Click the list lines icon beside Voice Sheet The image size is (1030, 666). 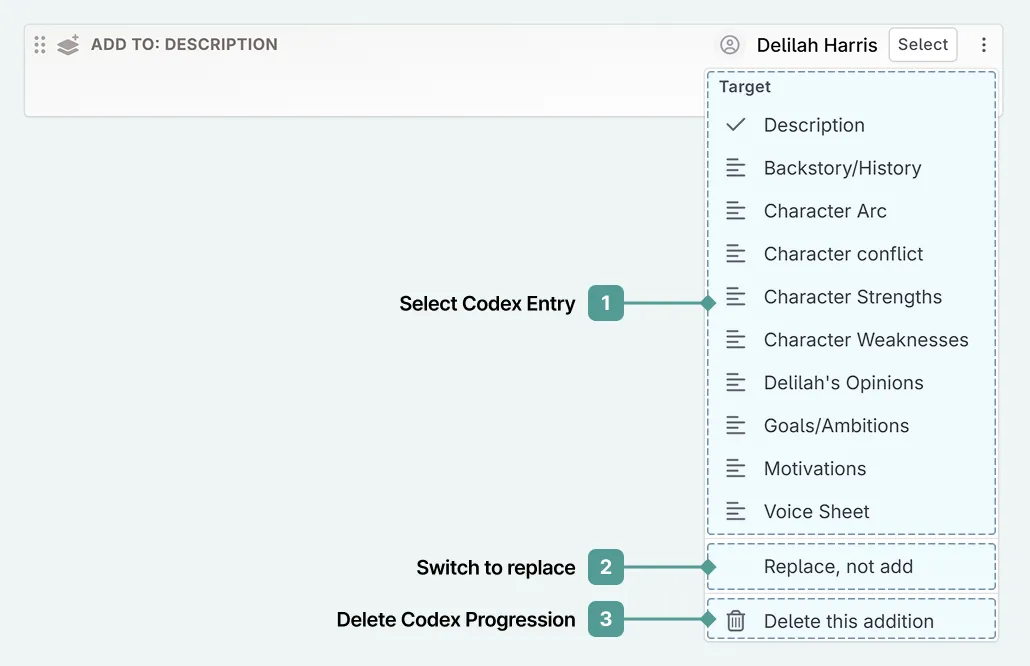[x=736, y=511]
